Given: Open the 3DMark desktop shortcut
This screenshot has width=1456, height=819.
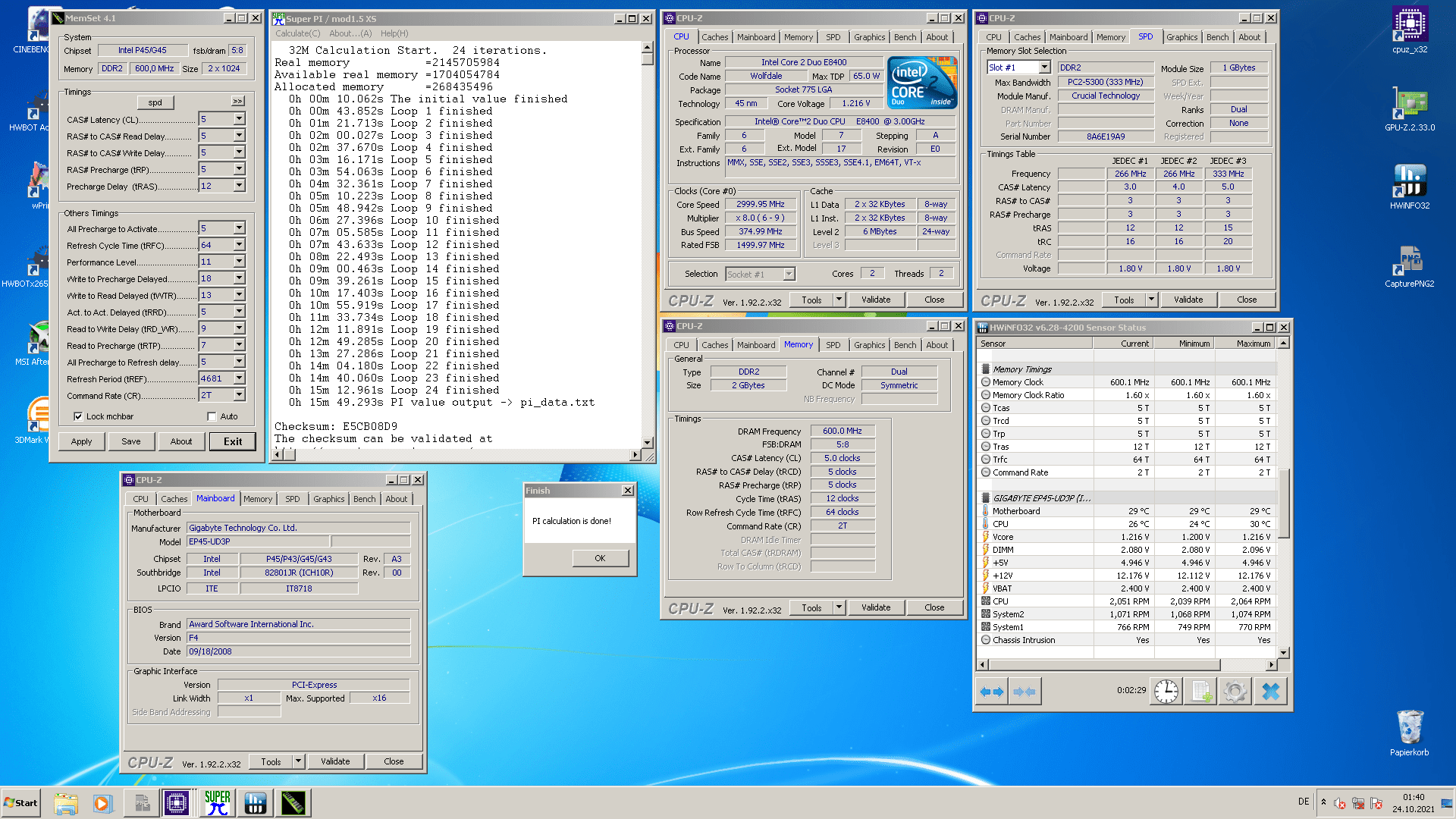Looking at the screenshot, I should pyautogui.click(x=32, y=421).
